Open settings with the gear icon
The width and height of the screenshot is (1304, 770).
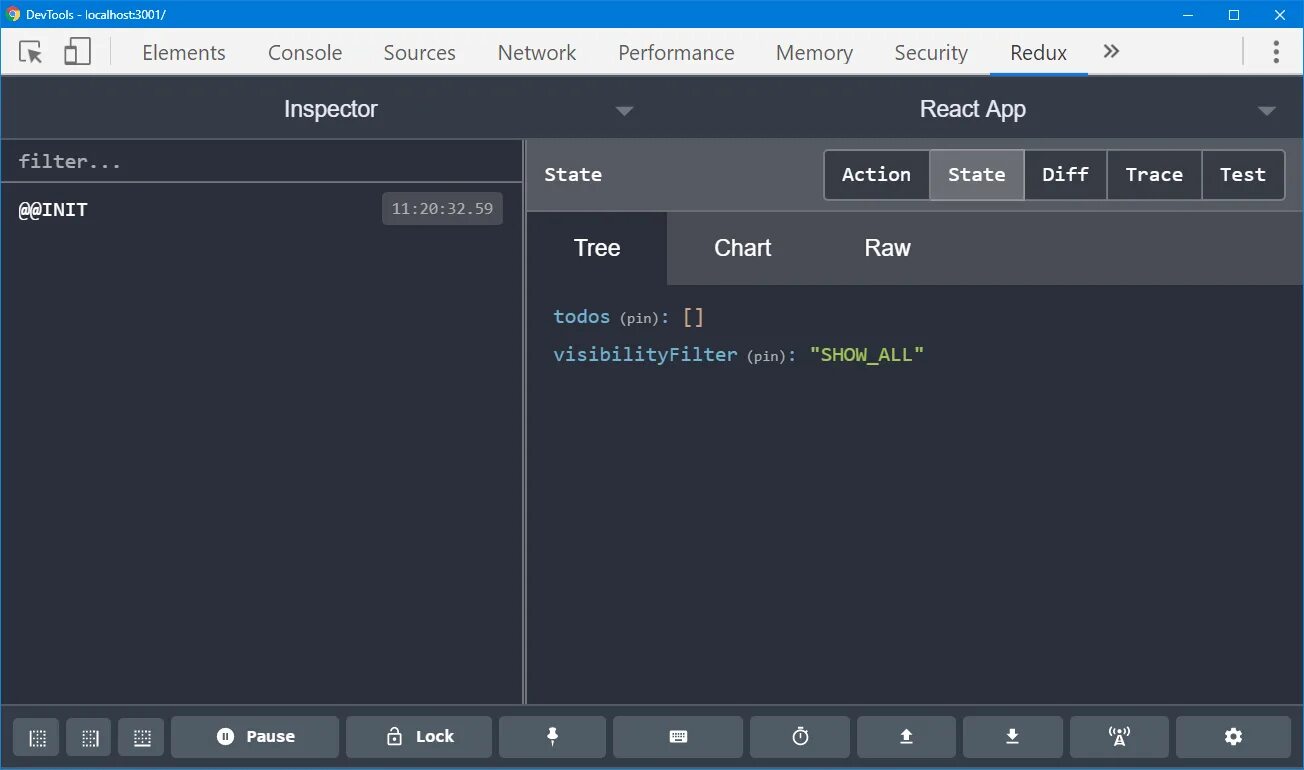[1233, 737]
